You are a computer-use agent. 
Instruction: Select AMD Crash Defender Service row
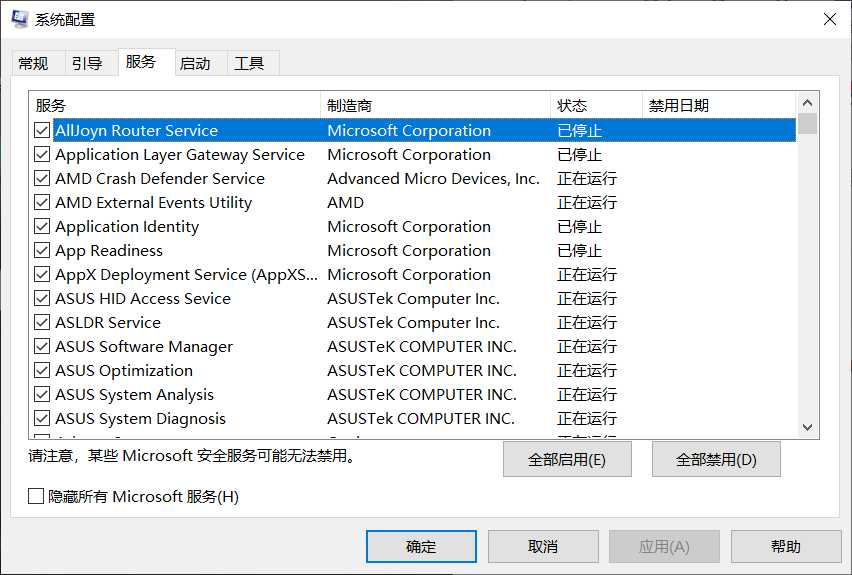pos(413,178)
